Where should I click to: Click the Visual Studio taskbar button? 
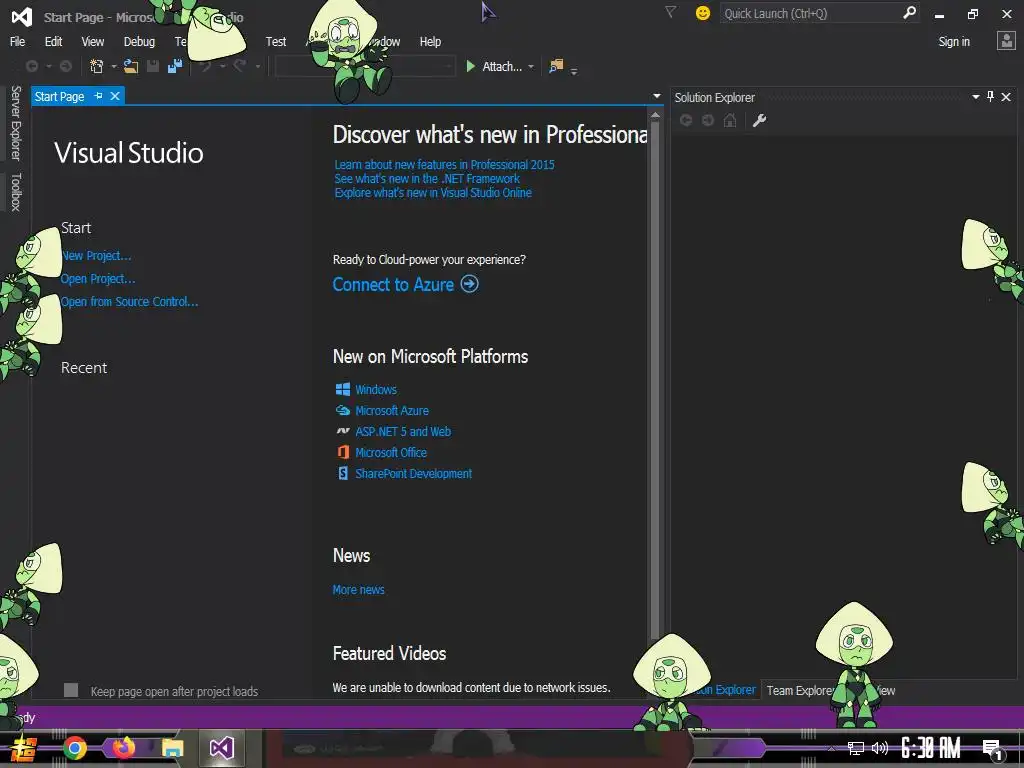(221, 748)
